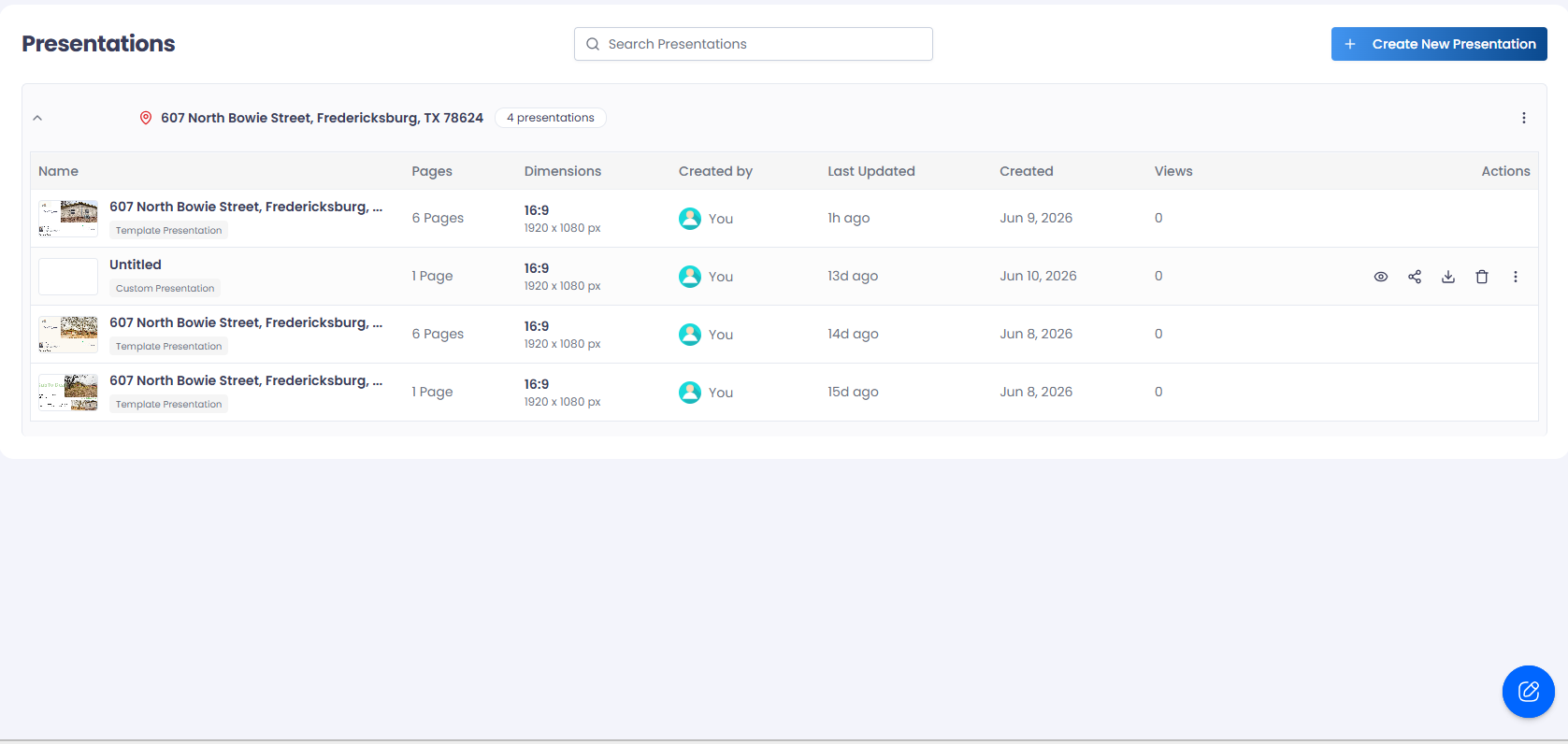Delete the Untitled presentation with the trash icon

coord(1481,277)
